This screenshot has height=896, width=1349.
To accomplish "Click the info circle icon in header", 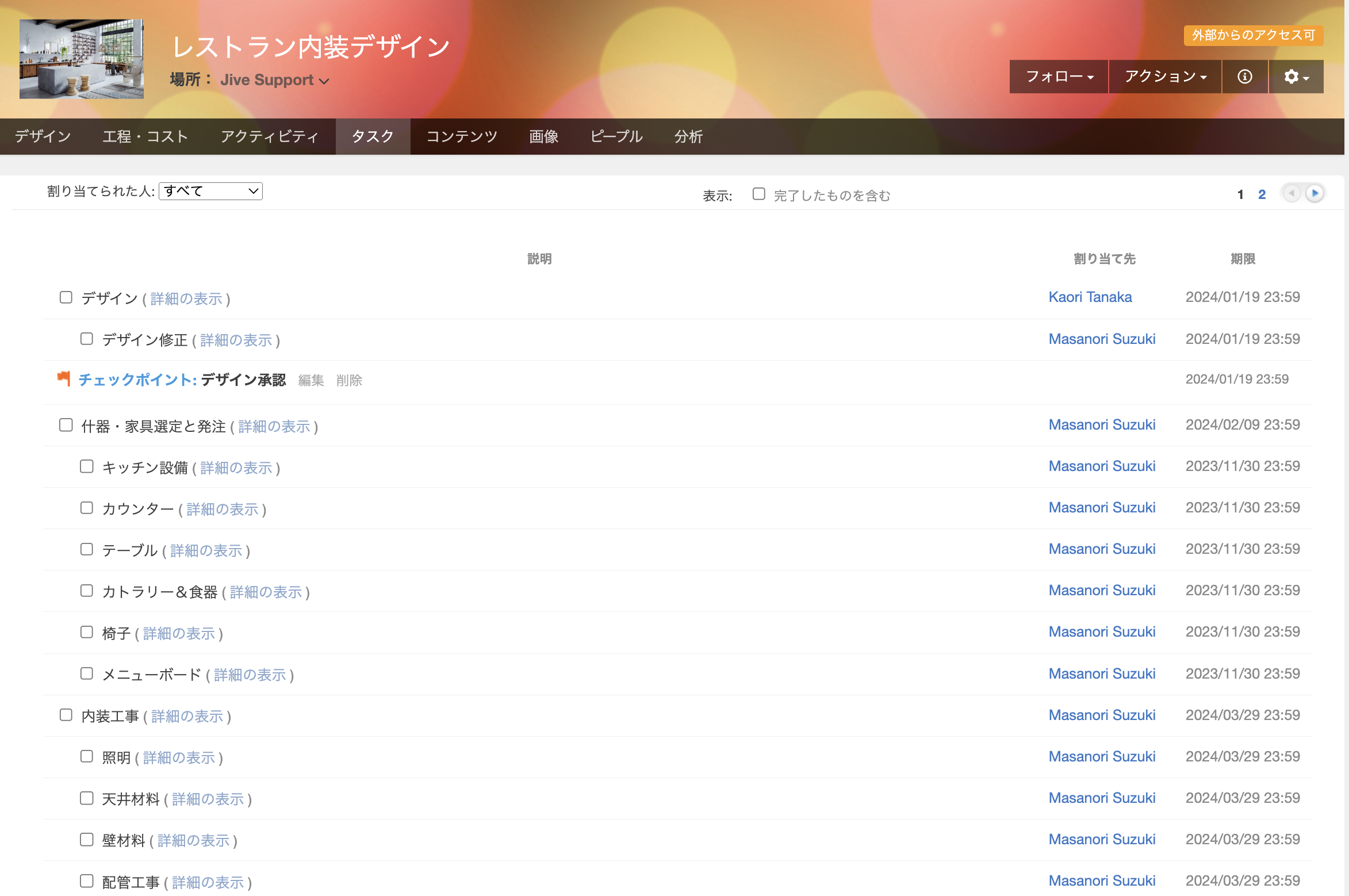I will click(1244, 76).
